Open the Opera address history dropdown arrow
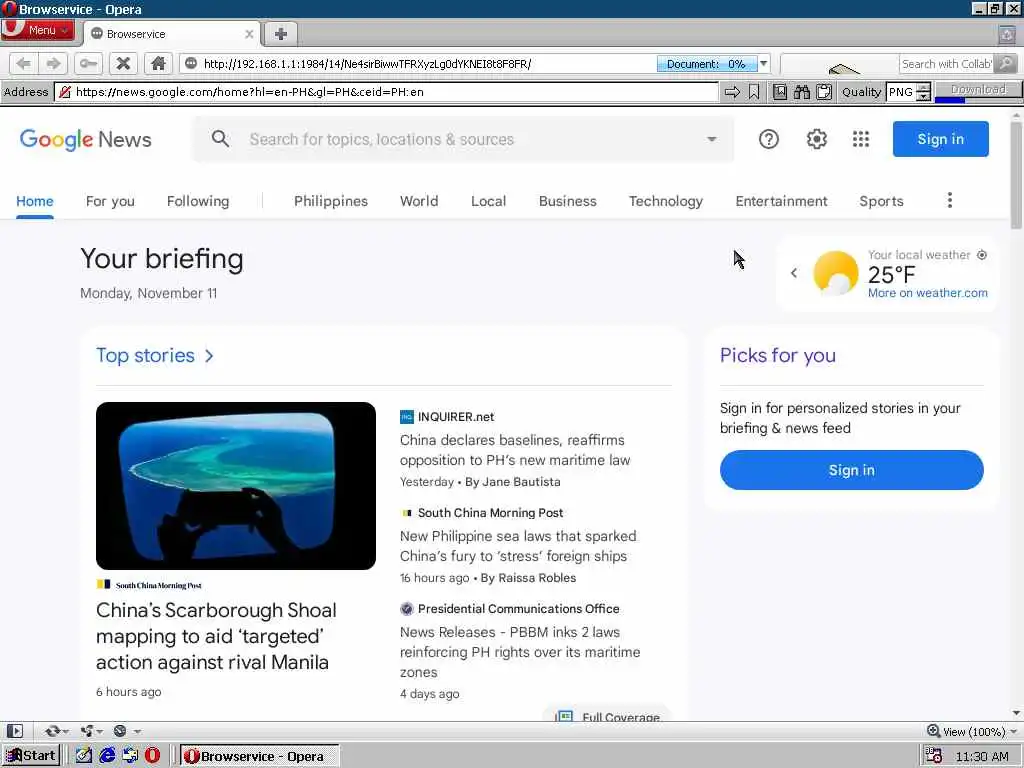Screen dimensions: 1024x768 click(763, 63)
